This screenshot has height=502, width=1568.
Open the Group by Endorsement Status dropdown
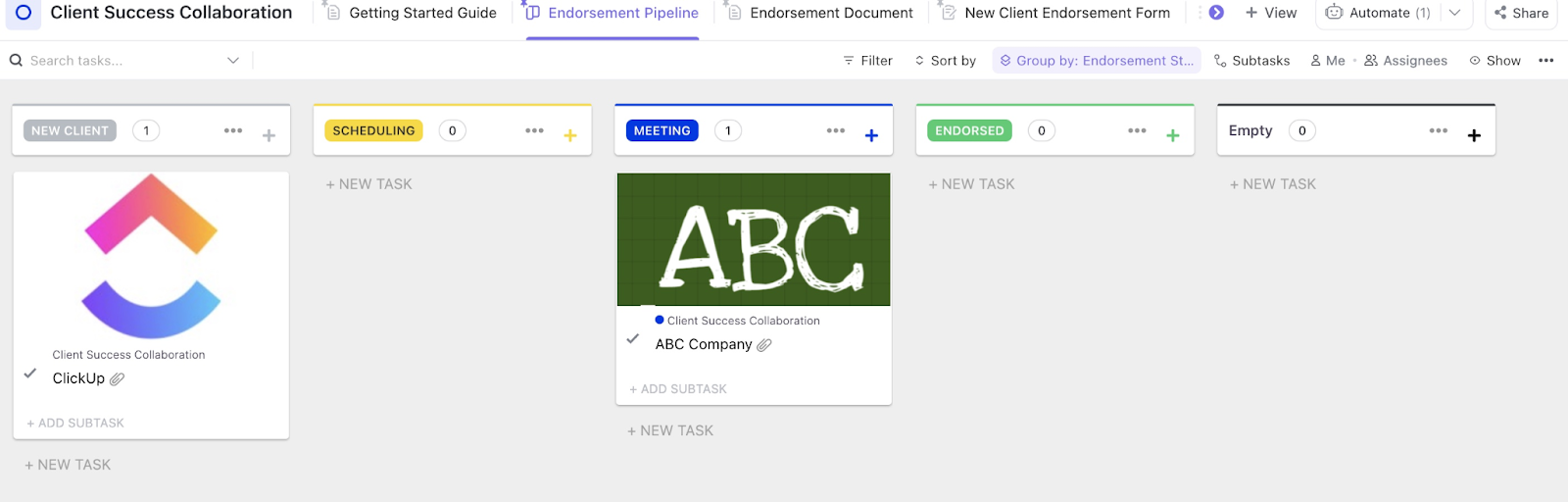click(x=1097, y=60)
